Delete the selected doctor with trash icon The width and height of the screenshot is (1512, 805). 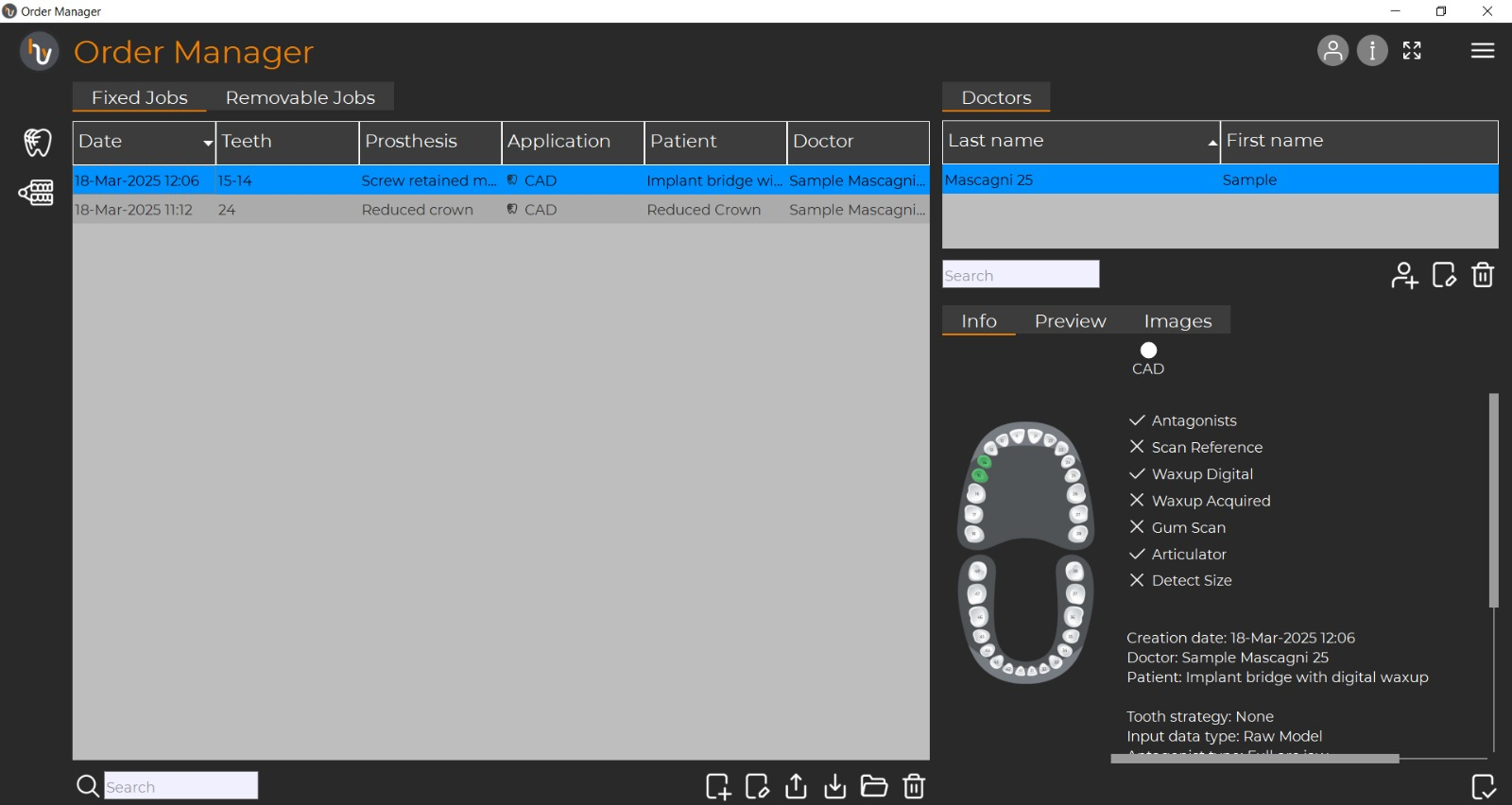coord(1483,276)
